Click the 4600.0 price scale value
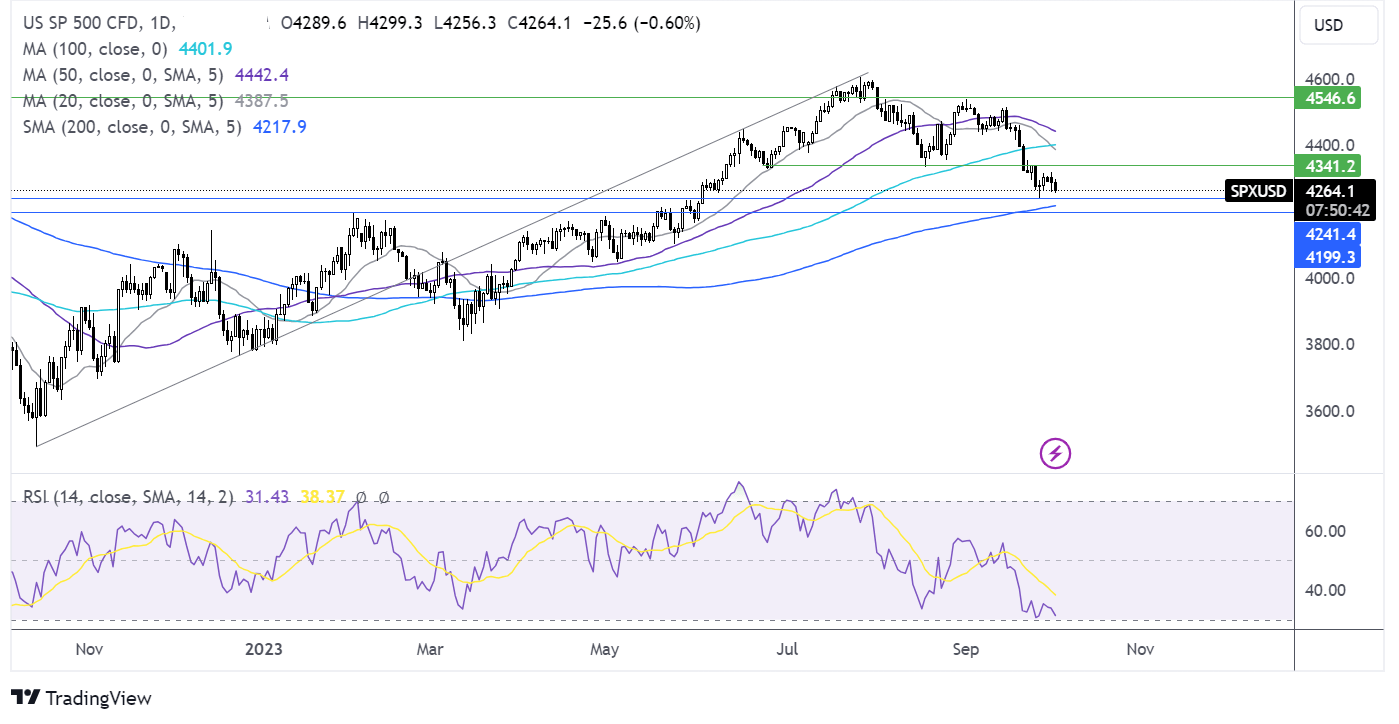 tap(1329, 79)
